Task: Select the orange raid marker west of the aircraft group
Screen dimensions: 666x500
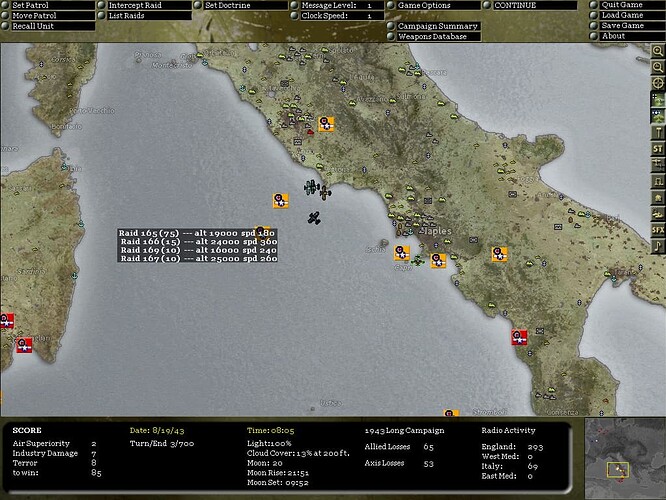Action: pyautogui.click(x=280, y=201)
